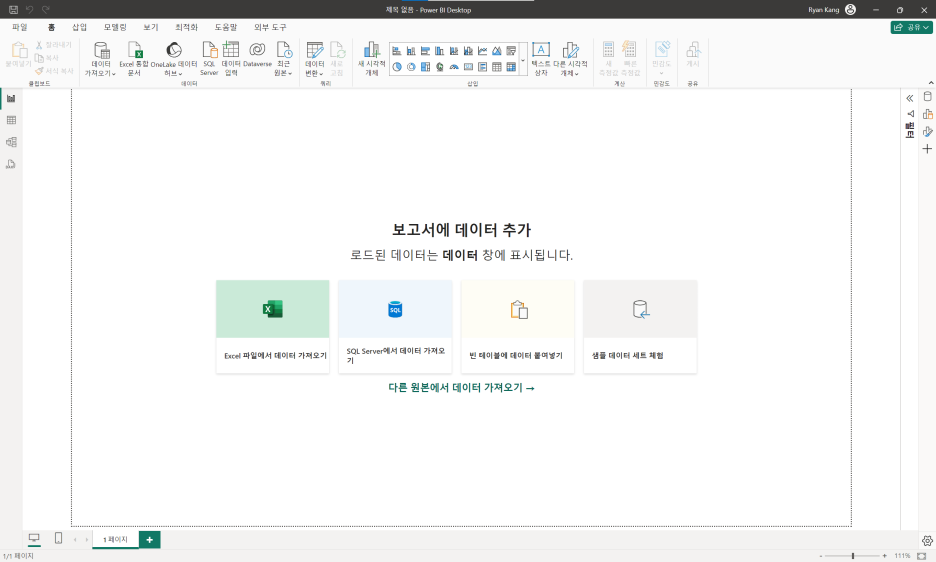Click SQL Server에서 데이터 가져오기 card
This screenshot has height=562, width=936.
coord(395,327)
